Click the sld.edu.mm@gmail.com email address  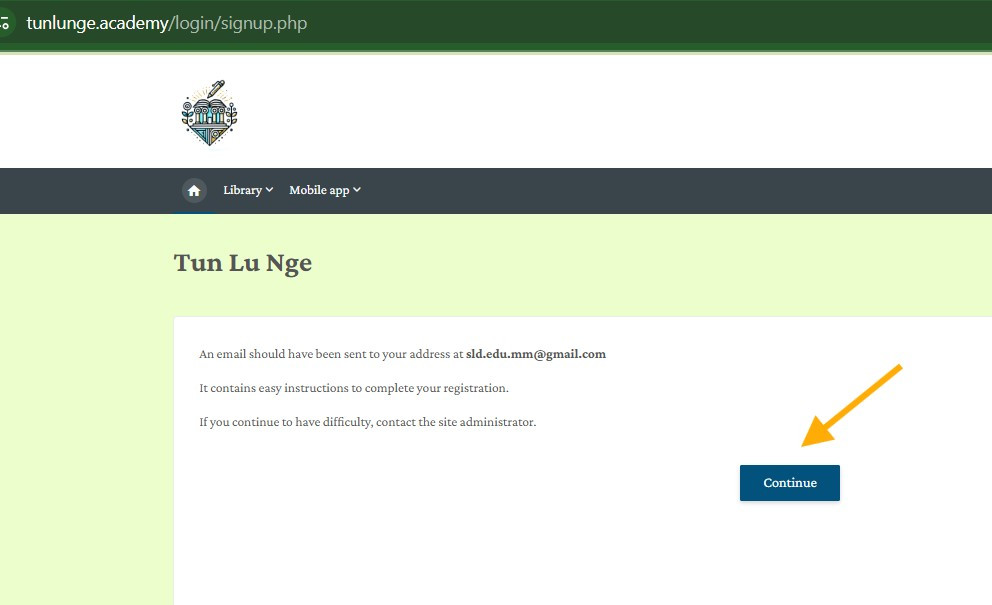point(536,354)
